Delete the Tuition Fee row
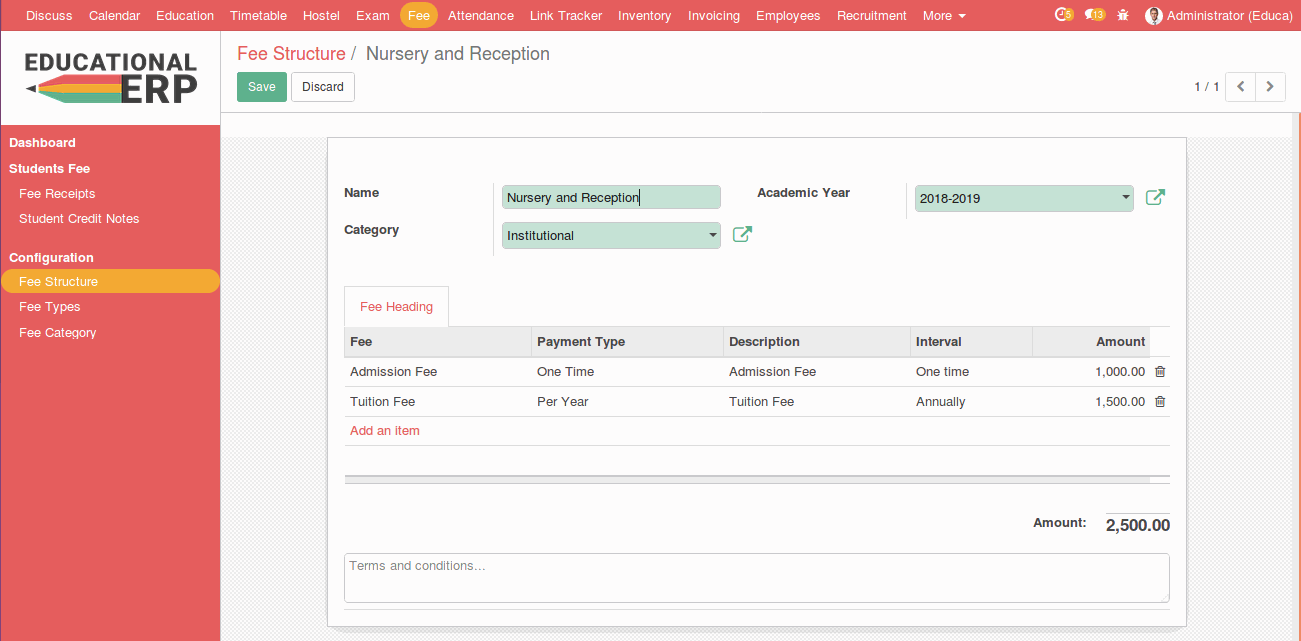Image resolution: width=1301 pixels, height=641 pixels. click(x=1160, y=402)
